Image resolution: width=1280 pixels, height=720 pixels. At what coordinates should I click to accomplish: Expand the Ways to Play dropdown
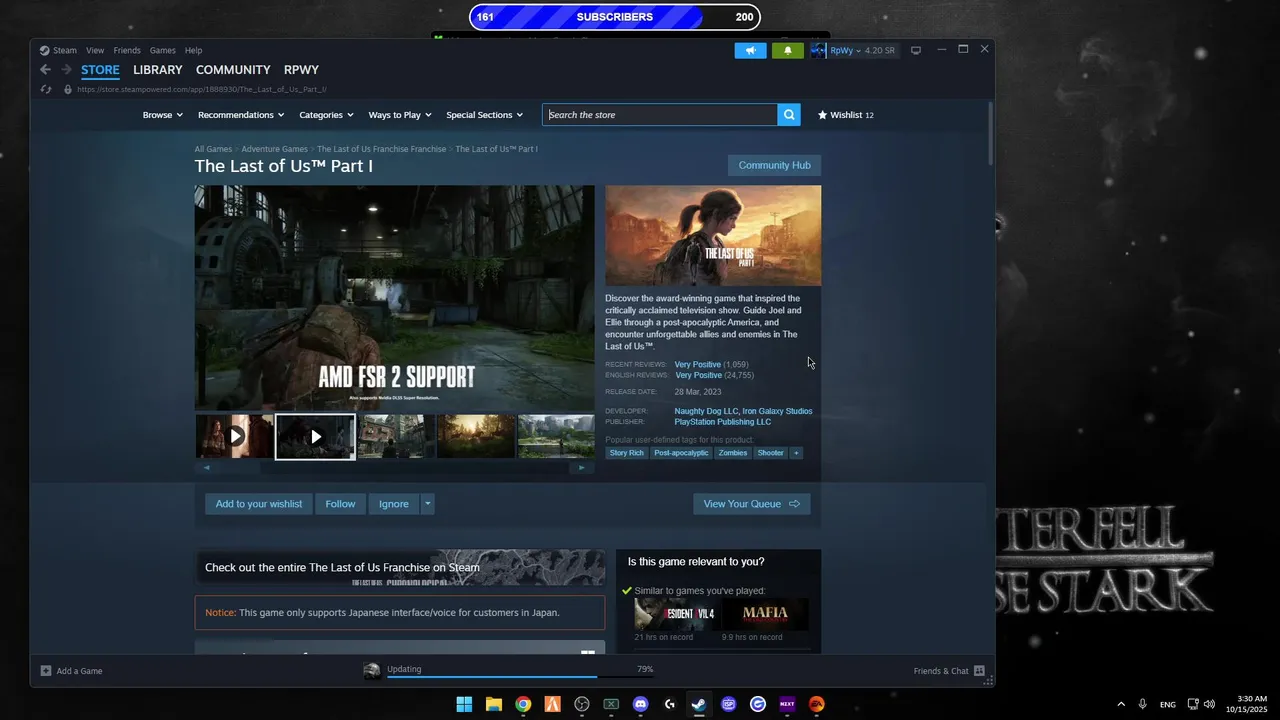(x=400, y=115)
